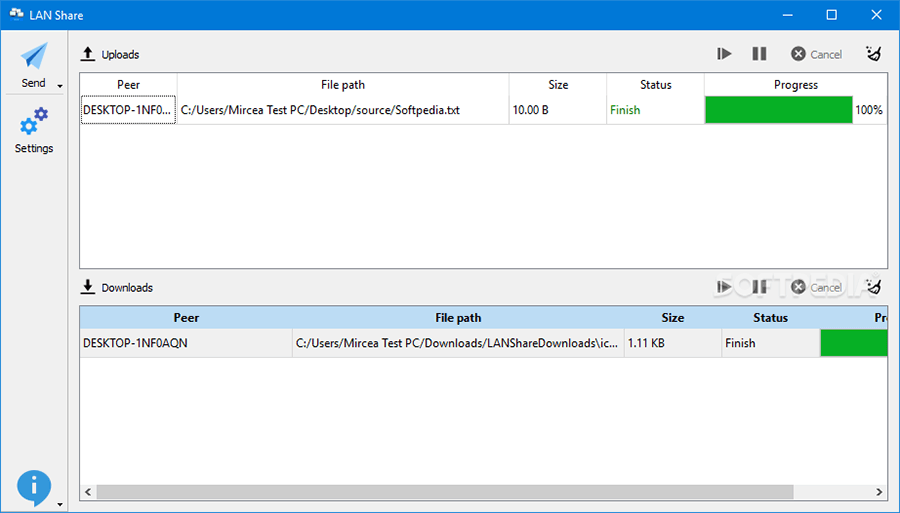Select the Softpedia.txt upload row

point(320,110)
